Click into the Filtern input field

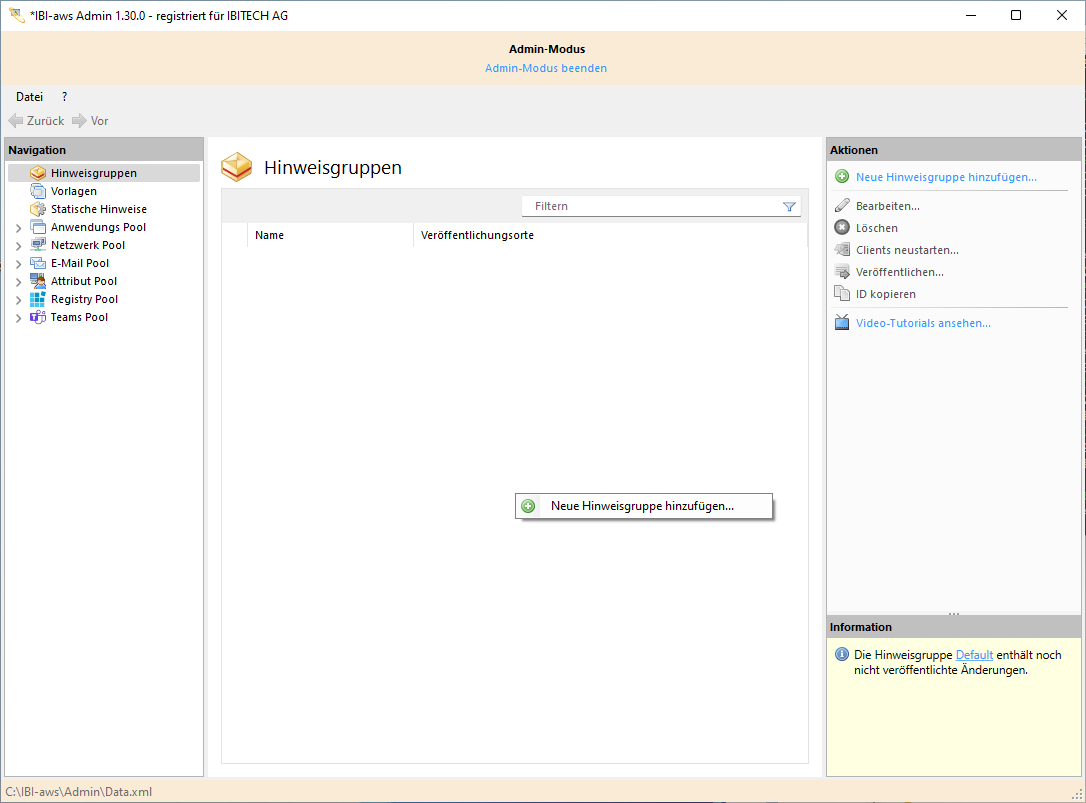(x=650, y=206)
